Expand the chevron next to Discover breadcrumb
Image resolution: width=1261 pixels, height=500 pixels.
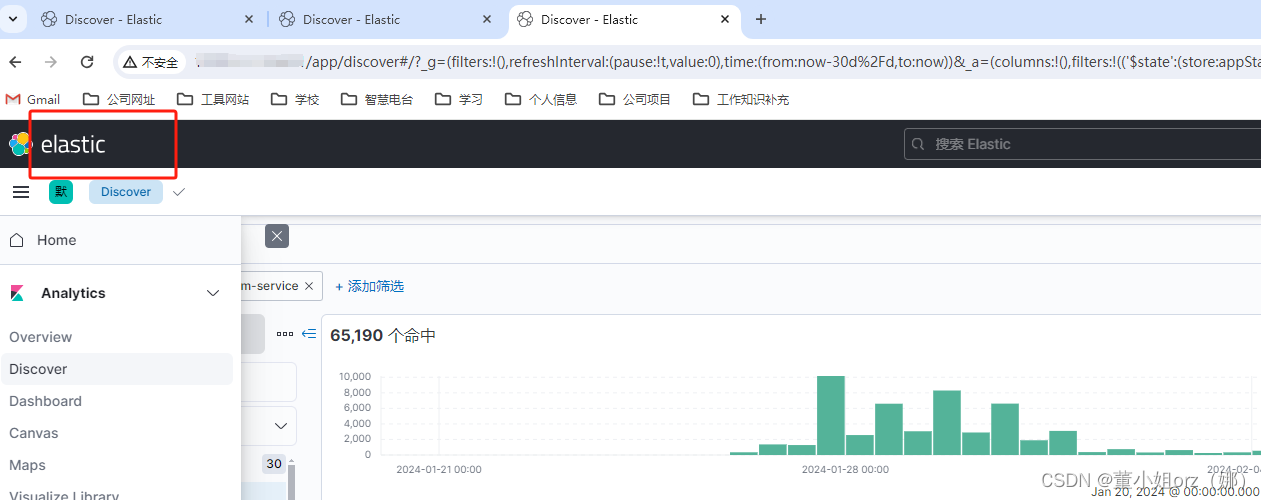click(x=179, y=192)
